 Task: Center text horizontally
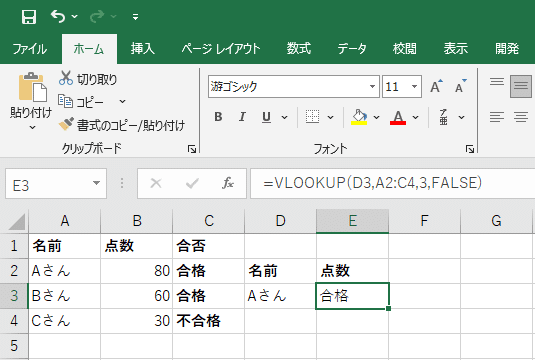click(x=521, y=117)
